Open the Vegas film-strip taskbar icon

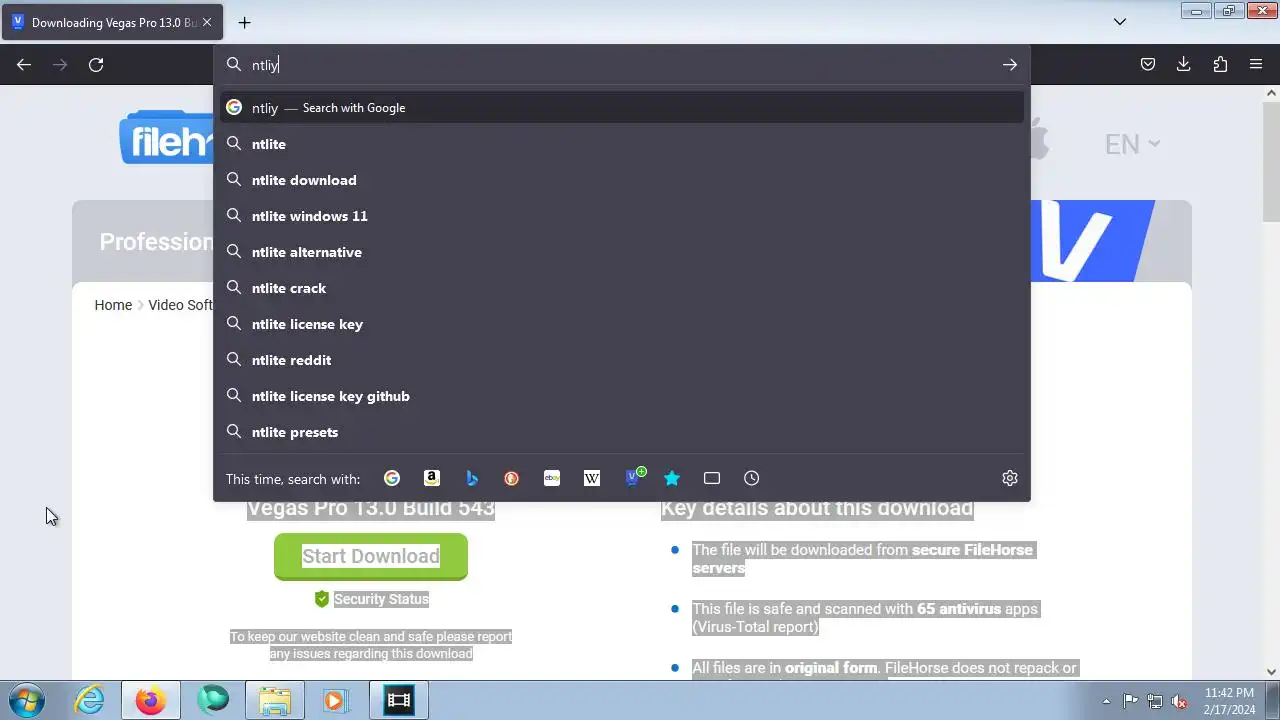(399, 701)
